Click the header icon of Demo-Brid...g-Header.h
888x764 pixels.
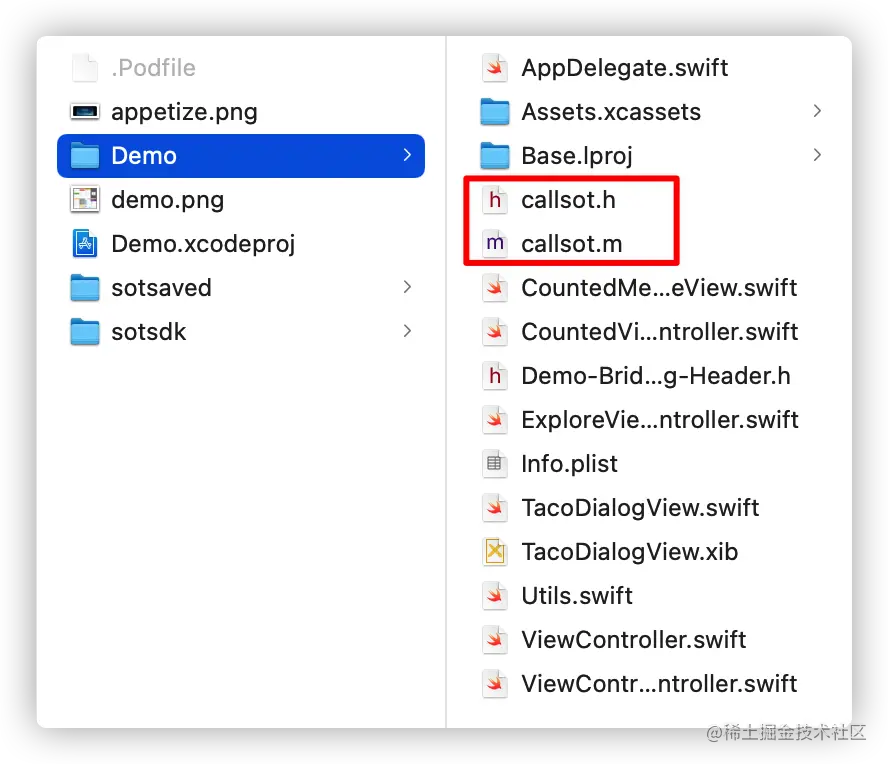[x=495, y=375]
